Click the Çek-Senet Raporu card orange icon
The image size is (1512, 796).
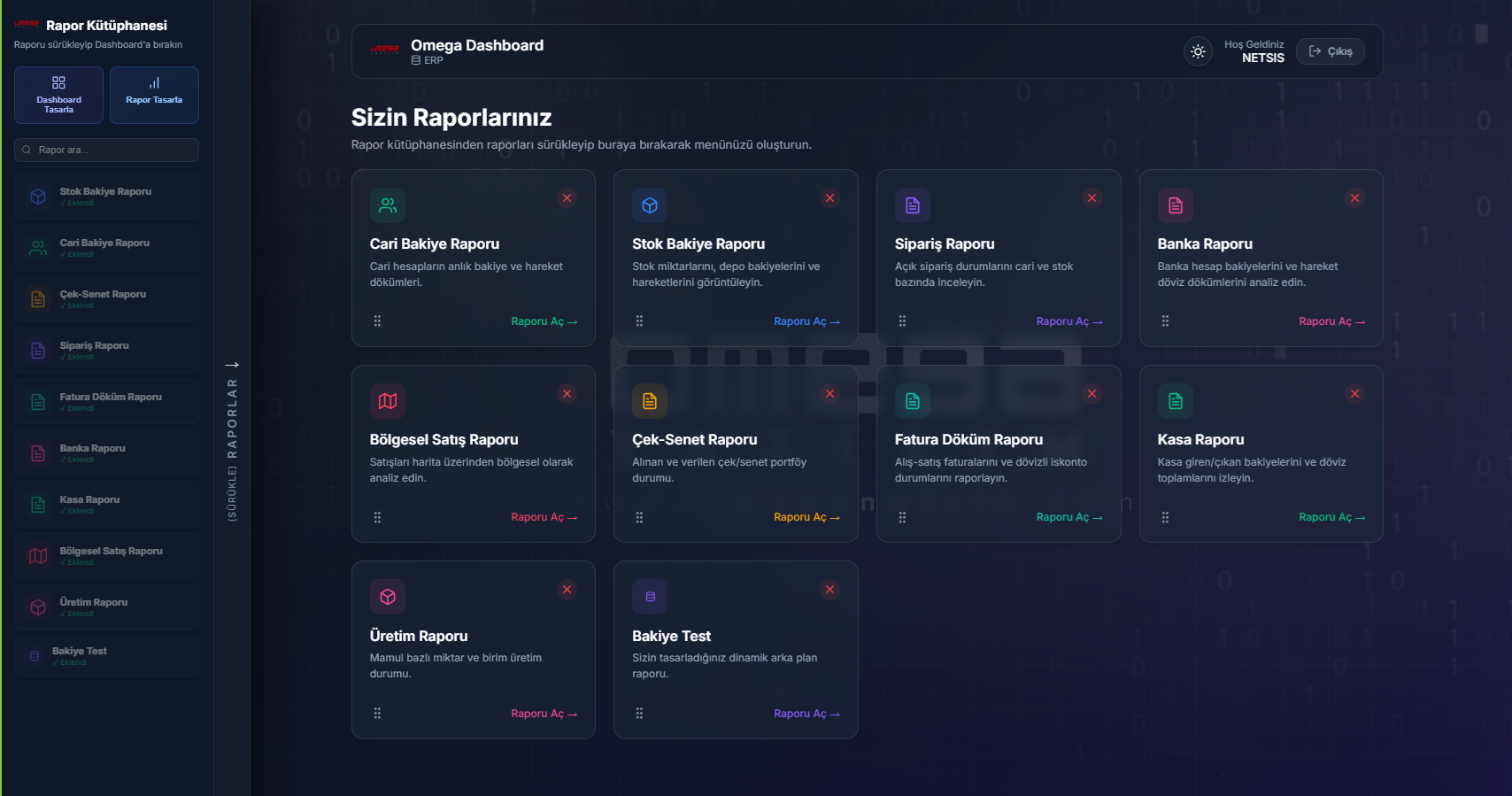pos(650,401)
